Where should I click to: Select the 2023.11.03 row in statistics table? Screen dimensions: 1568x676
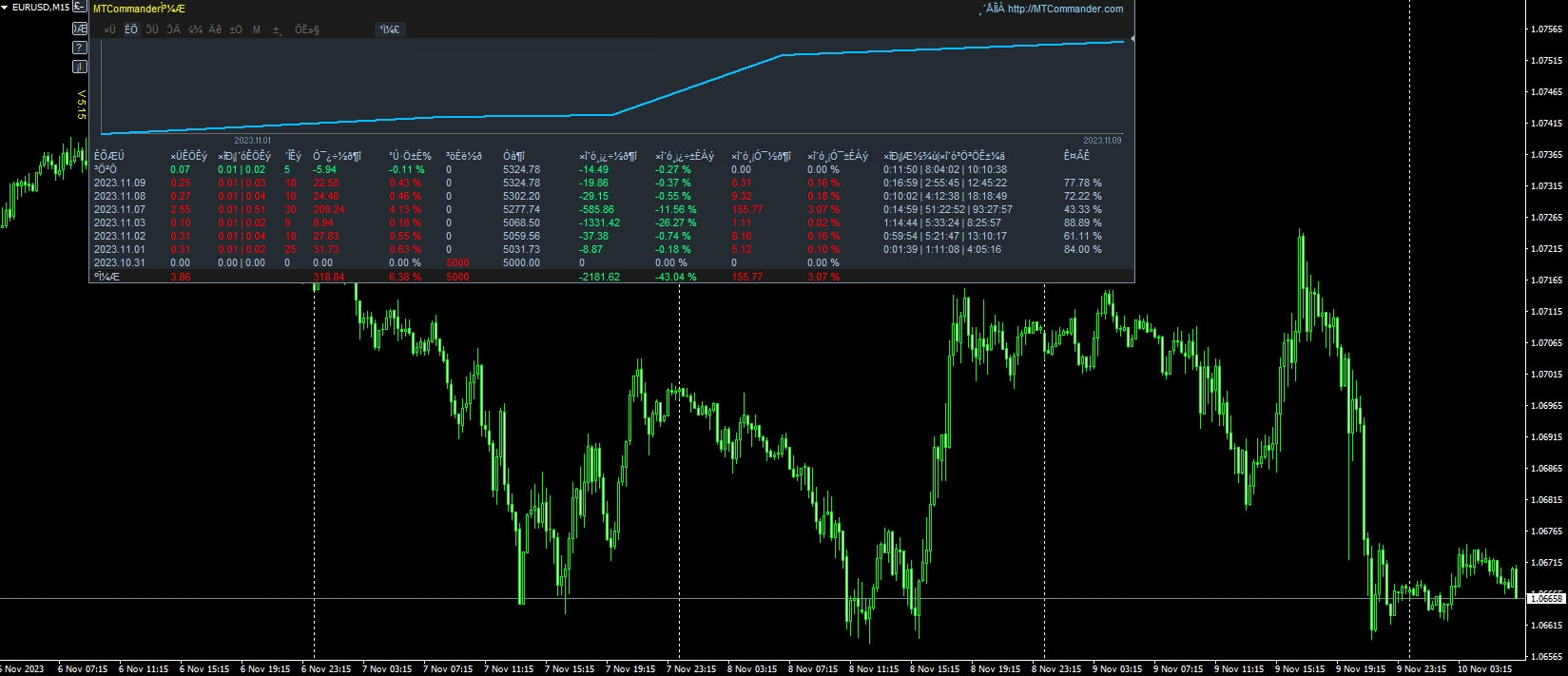(x=120, y=222)
